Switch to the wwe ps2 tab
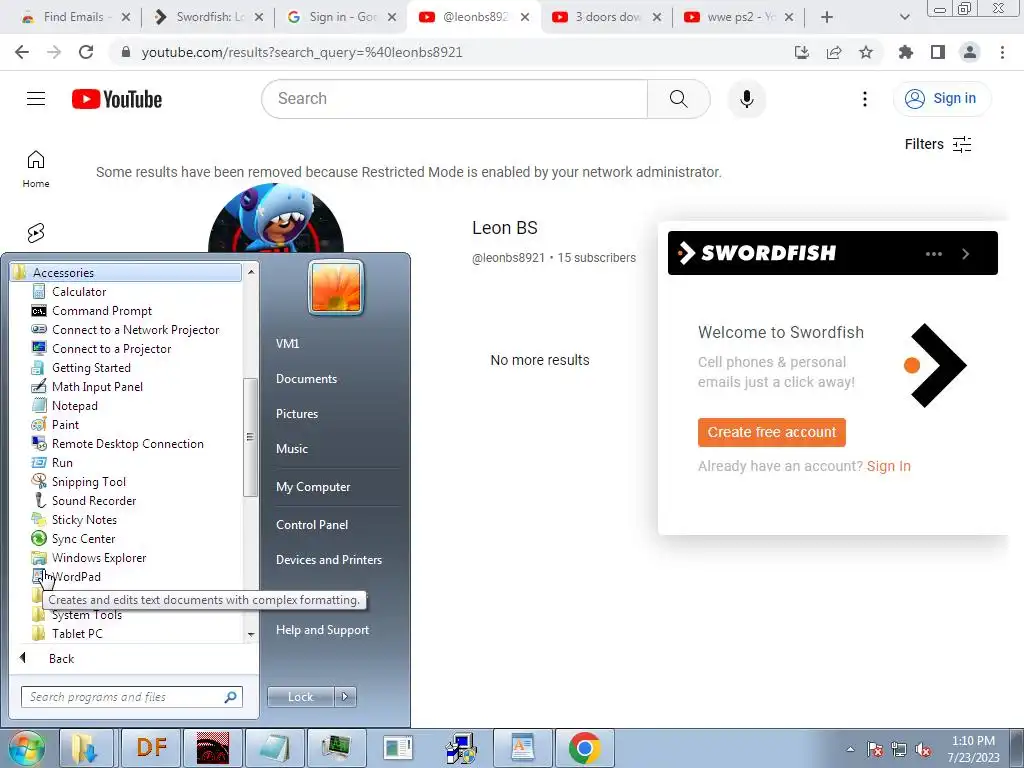This screenshot has height=768, width=1024. pyautogui.click(x=739, y=17)
